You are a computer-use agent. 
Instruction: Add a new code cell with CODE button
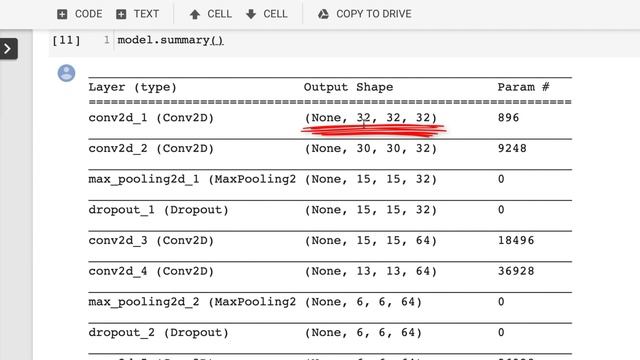tap(80, 14)
